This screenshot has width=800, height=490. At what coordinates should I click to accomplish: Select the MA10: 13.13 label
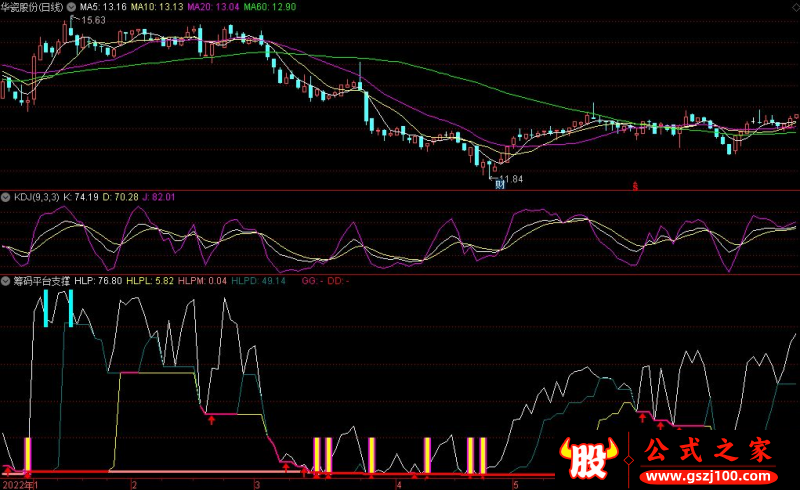click(157, 7)
